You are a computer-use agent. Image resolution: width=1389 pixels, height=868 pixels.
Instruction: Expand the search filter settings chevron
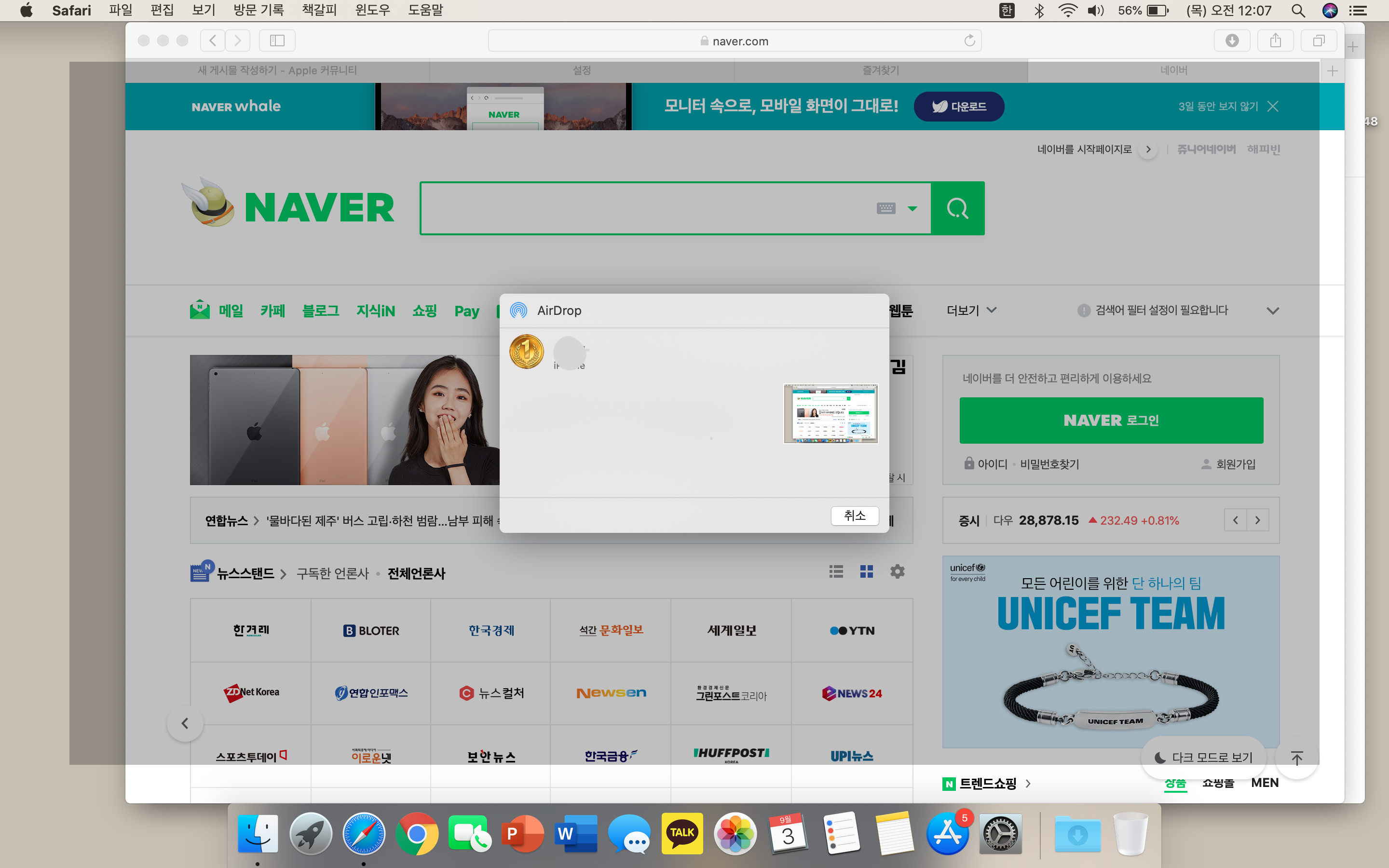(1272, 311)
